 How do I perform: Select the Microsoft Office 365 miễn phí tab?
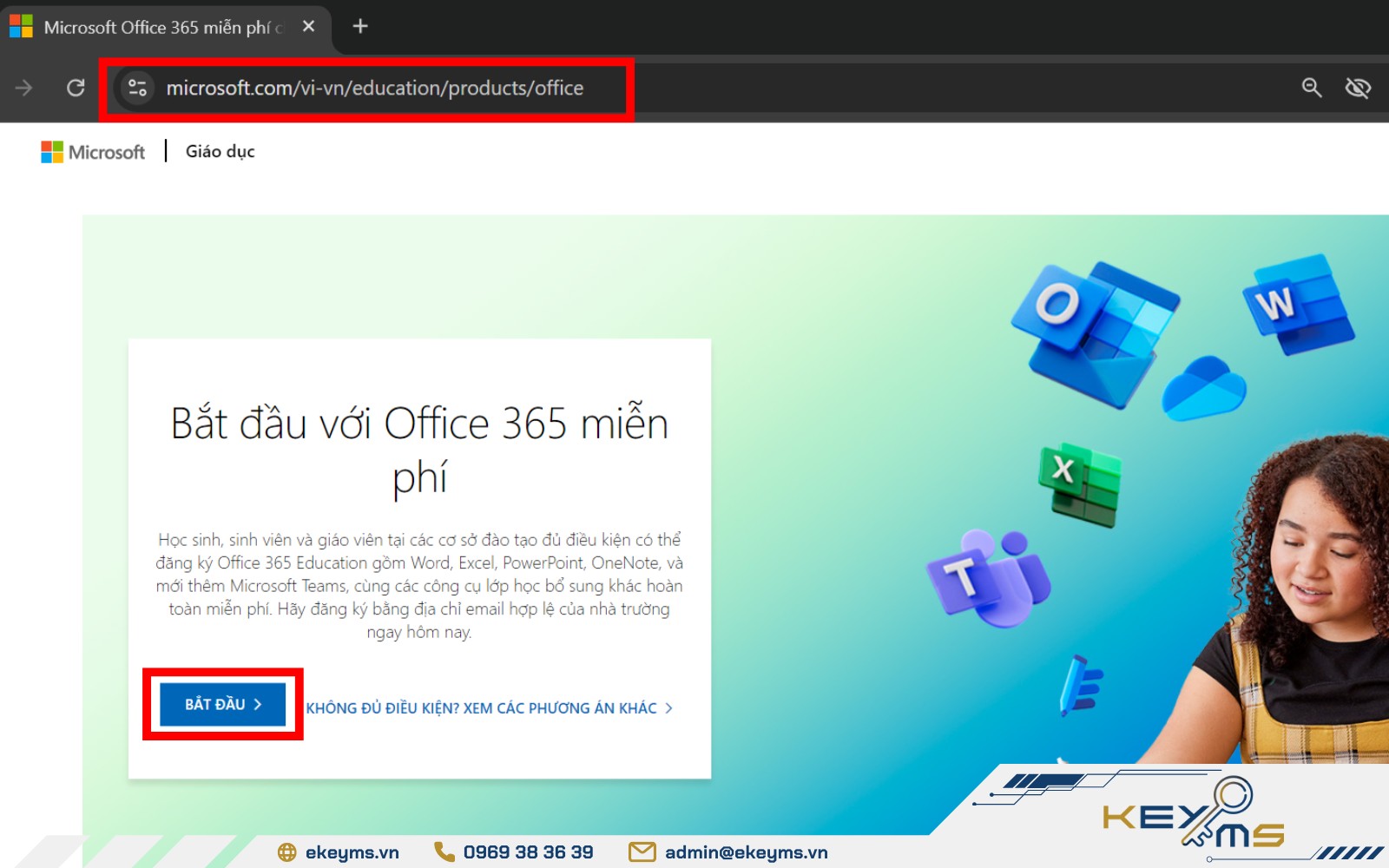(x=165, y=28)
